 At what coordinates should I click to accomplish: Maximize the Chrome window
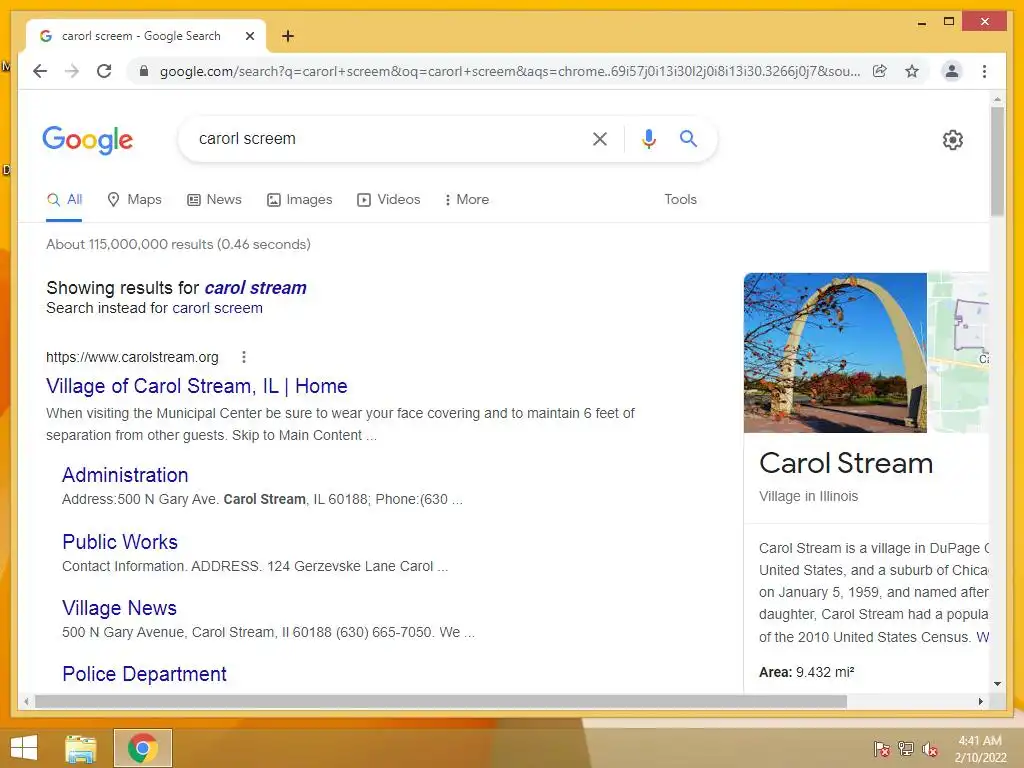click(x=949, y=22)
